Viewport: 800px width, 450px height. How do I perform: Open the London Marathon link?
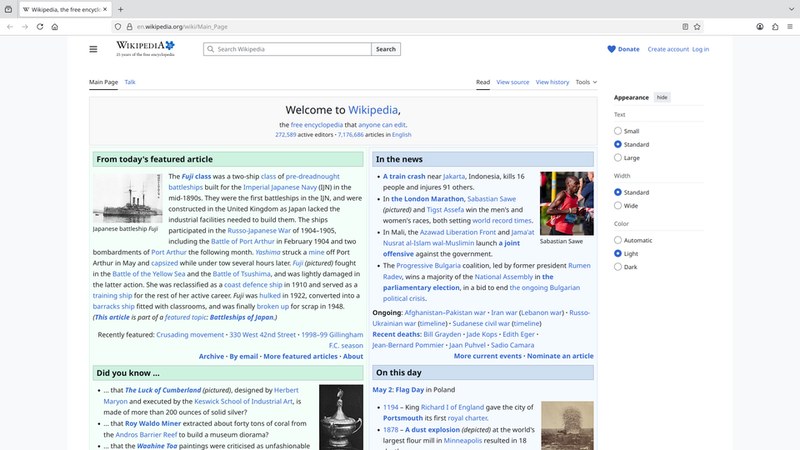click(428, 199)
